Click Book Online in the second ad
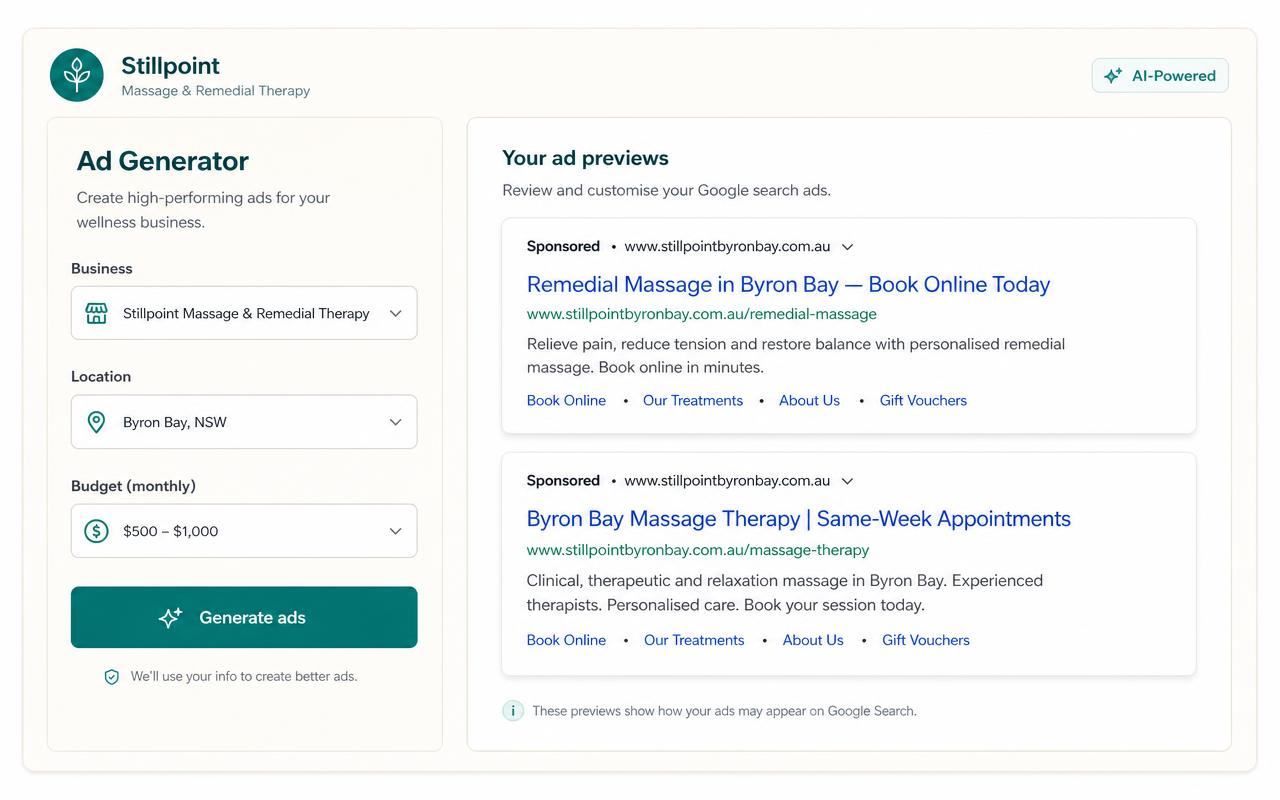Viewport: 1280px width, 800px height. pos(566,640)
